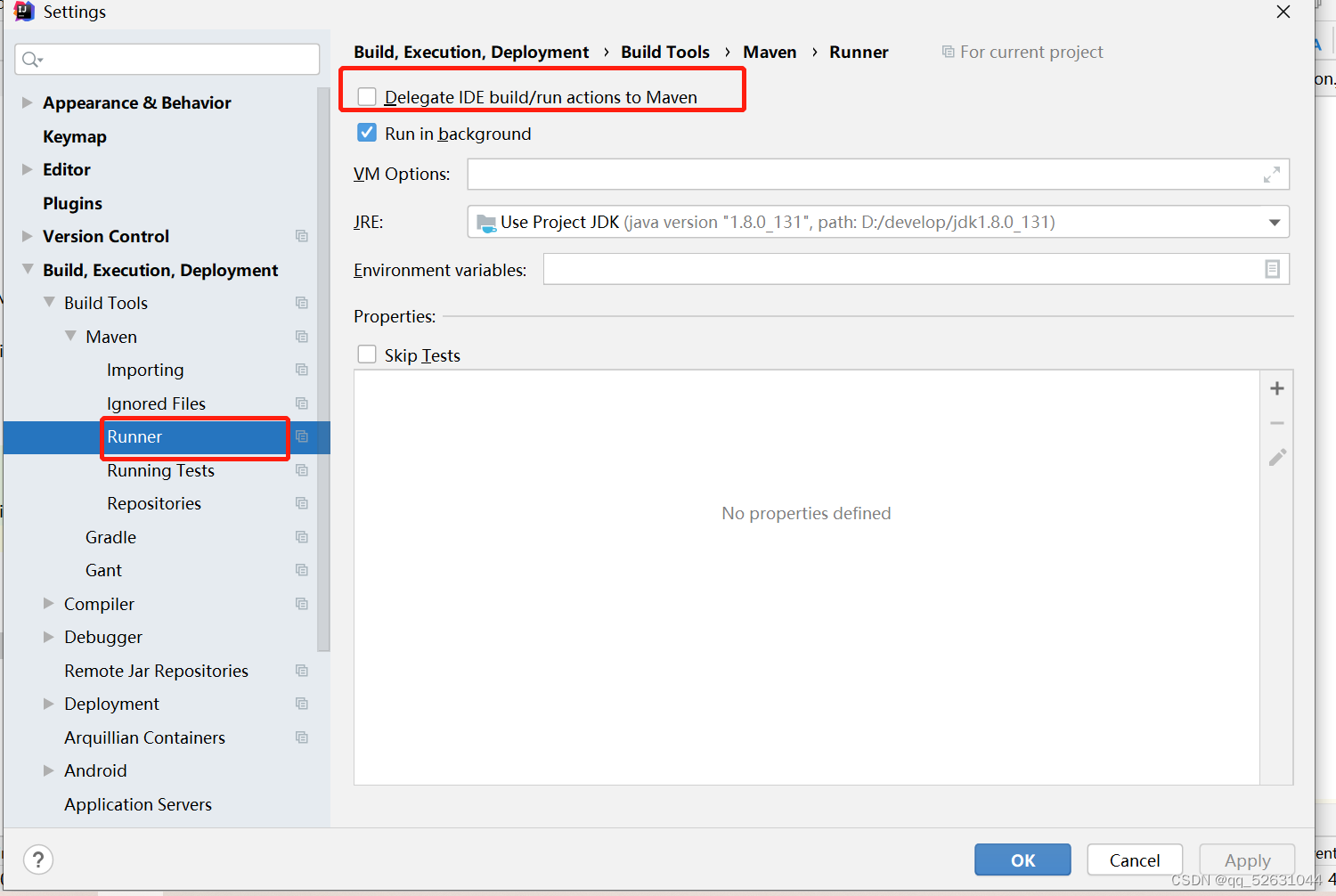Click the Cancel button
Image resolution: width=1336 pixels, height=896 pixels.
point(1134,859)
